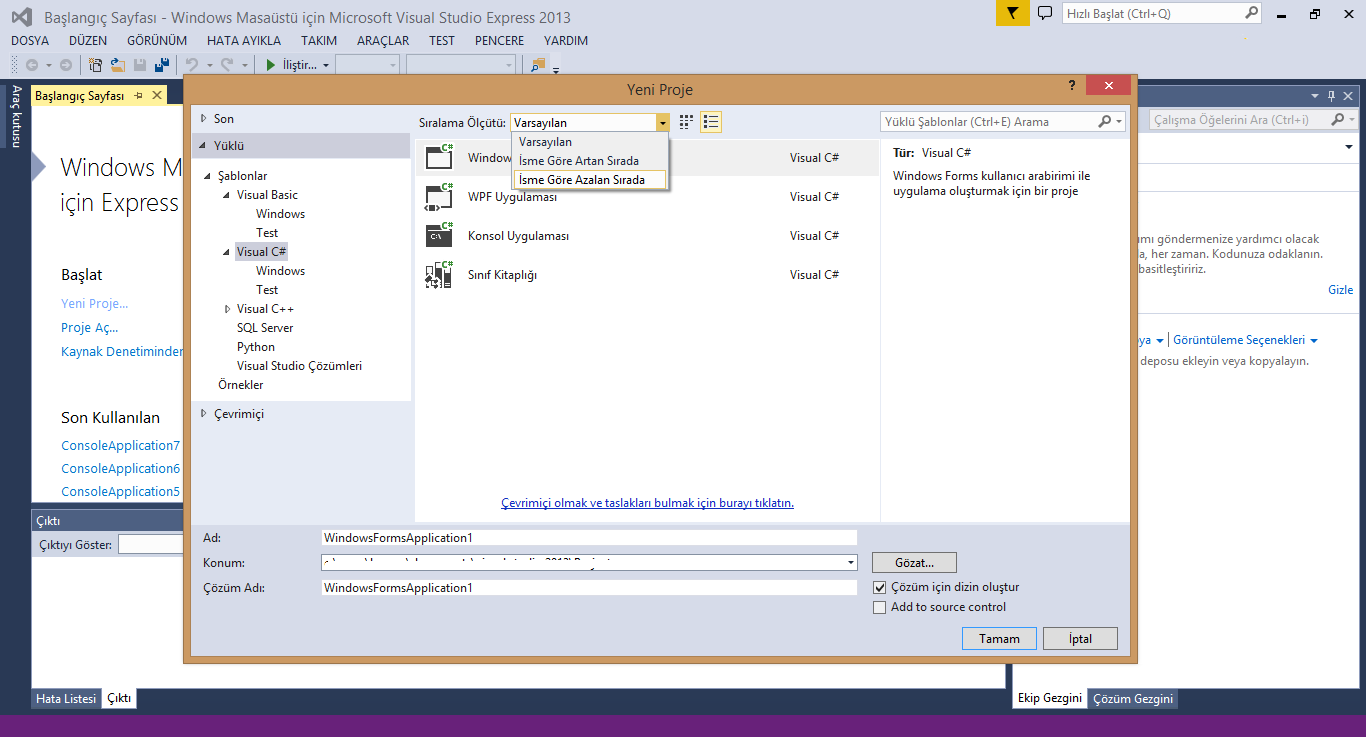Click the Gözat... button
This screenshot has width=1366, height=737.
tap(914, 563)
